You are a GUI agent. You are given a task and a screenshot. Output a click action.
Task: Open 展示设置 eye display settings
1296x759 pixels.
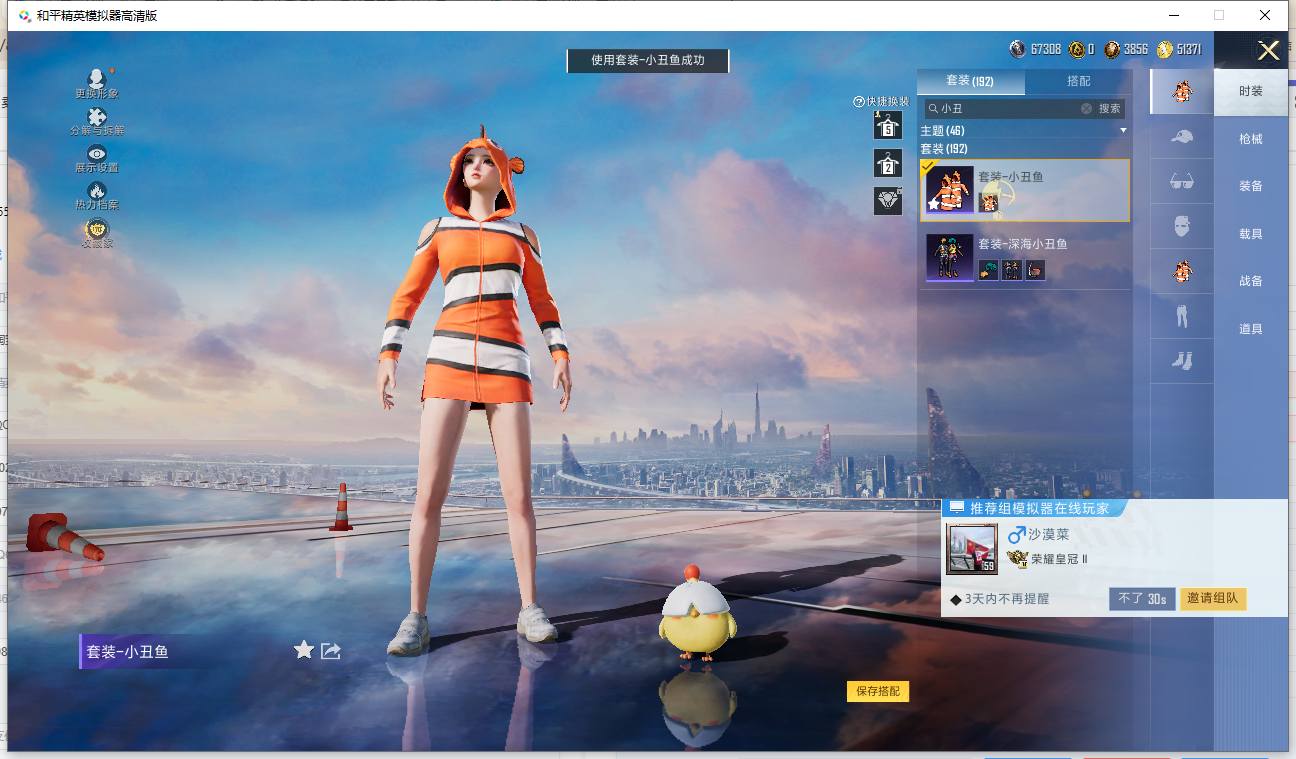pos(97,153)
